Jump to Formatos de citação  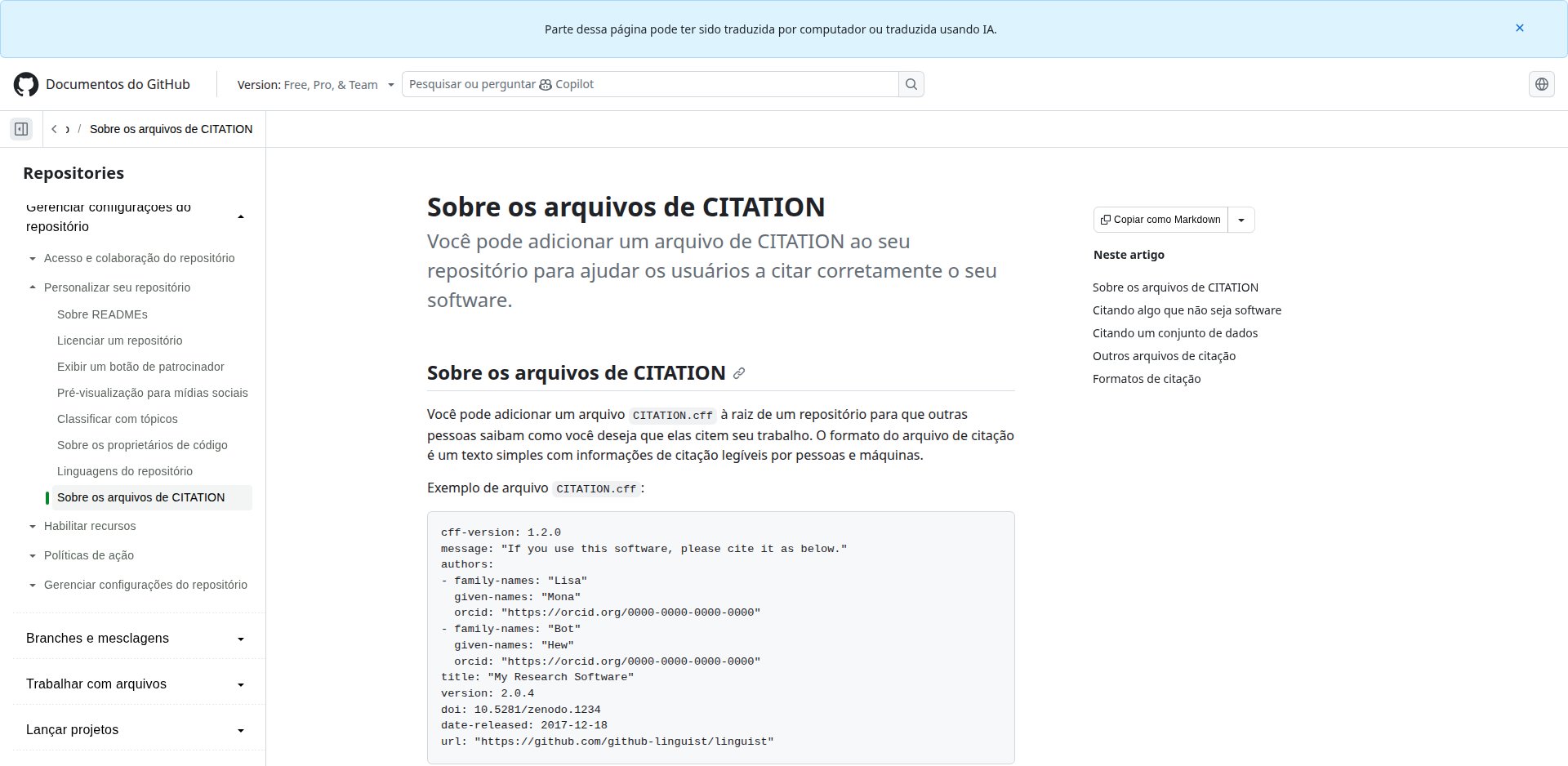[x=1147, y=379]
